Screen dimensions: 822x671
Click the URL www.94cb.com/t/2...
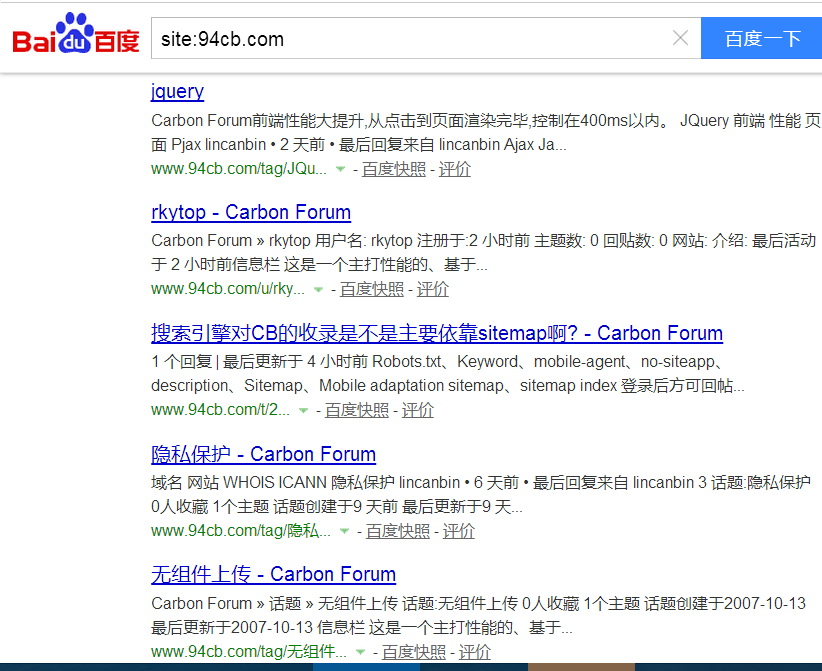220,410
